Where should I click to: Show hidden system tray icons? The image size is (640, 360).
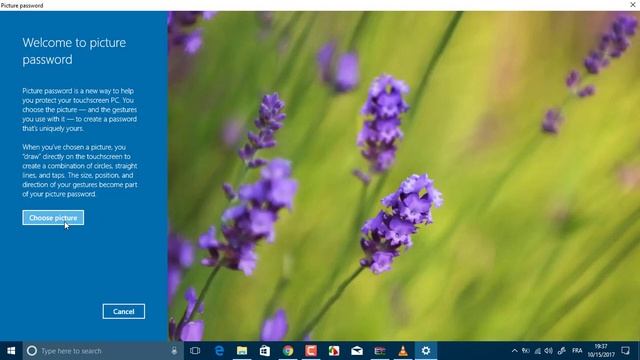[514, 351]
